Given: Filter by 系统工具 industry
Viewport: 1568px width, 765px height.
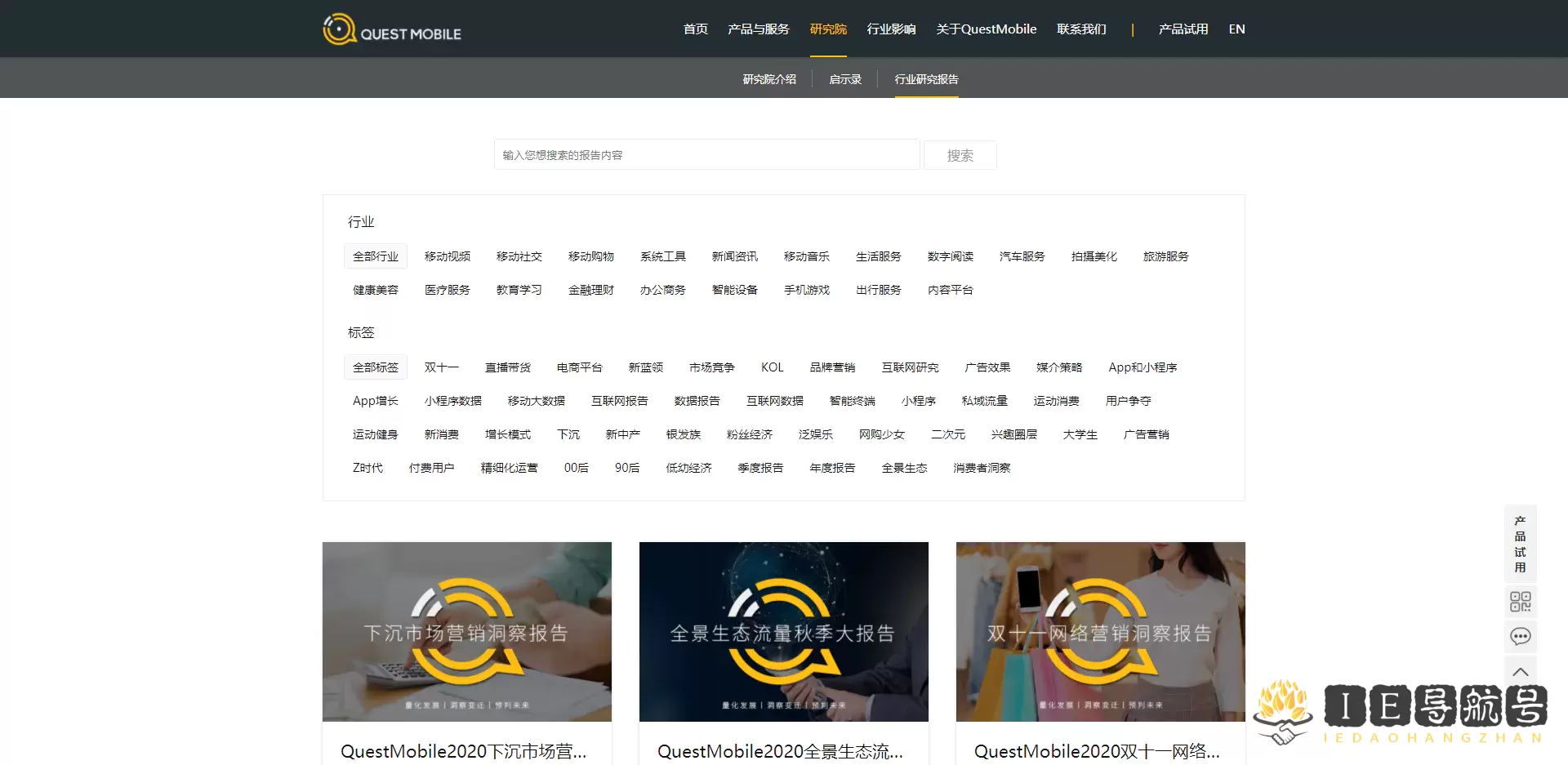Looking at the screenshot, I should coord(663,256).
